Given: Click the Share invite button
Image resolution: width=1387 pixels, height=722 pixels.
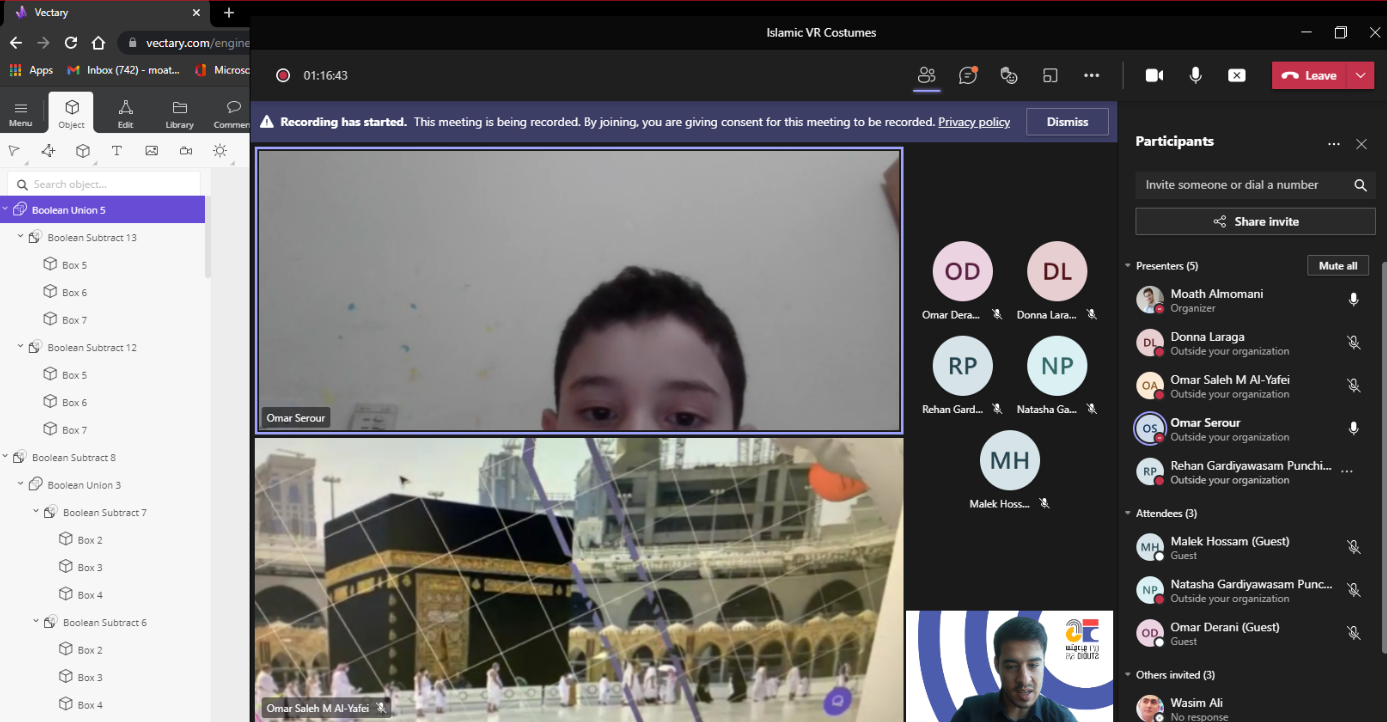Looking at the screenshot, I should click(x=1255, y=221).
